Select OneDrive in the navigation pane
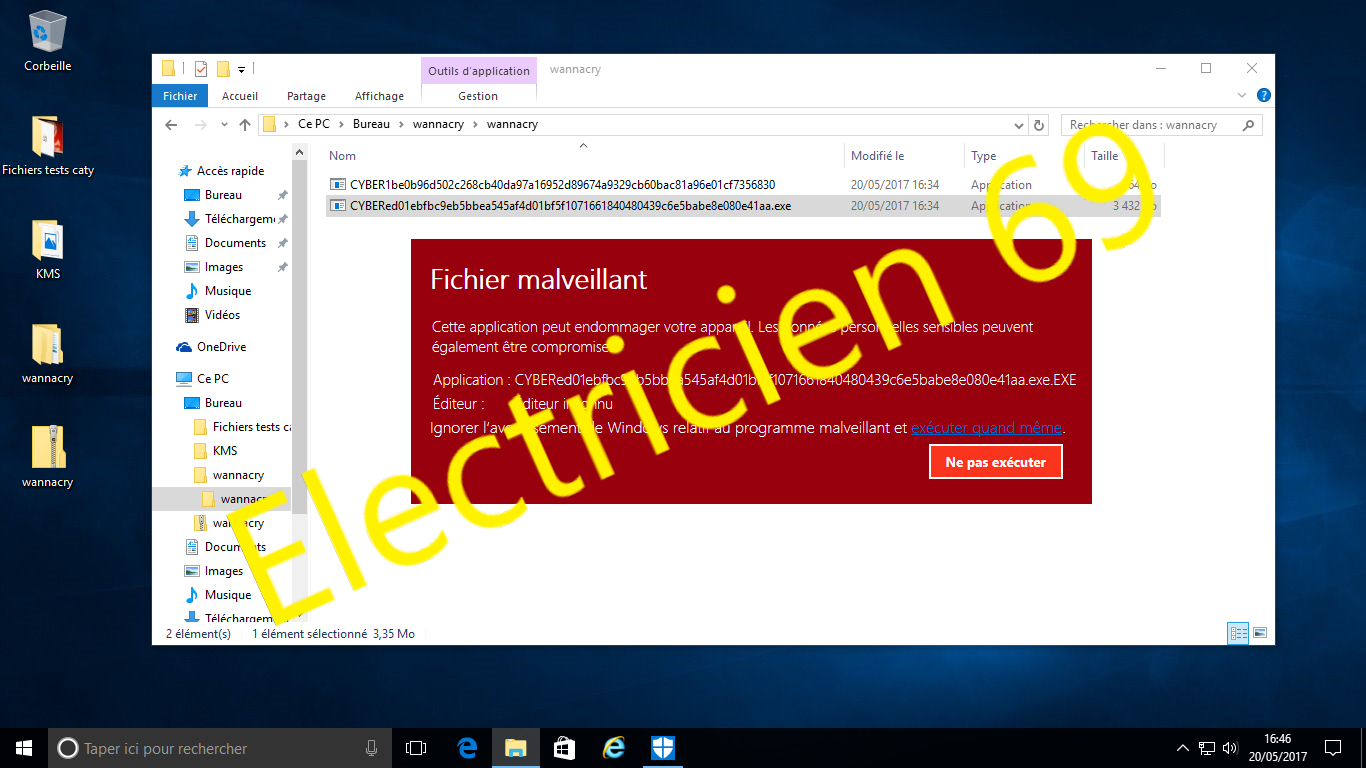This screenshot has height=768, width=1366. (x=221, y=347)
